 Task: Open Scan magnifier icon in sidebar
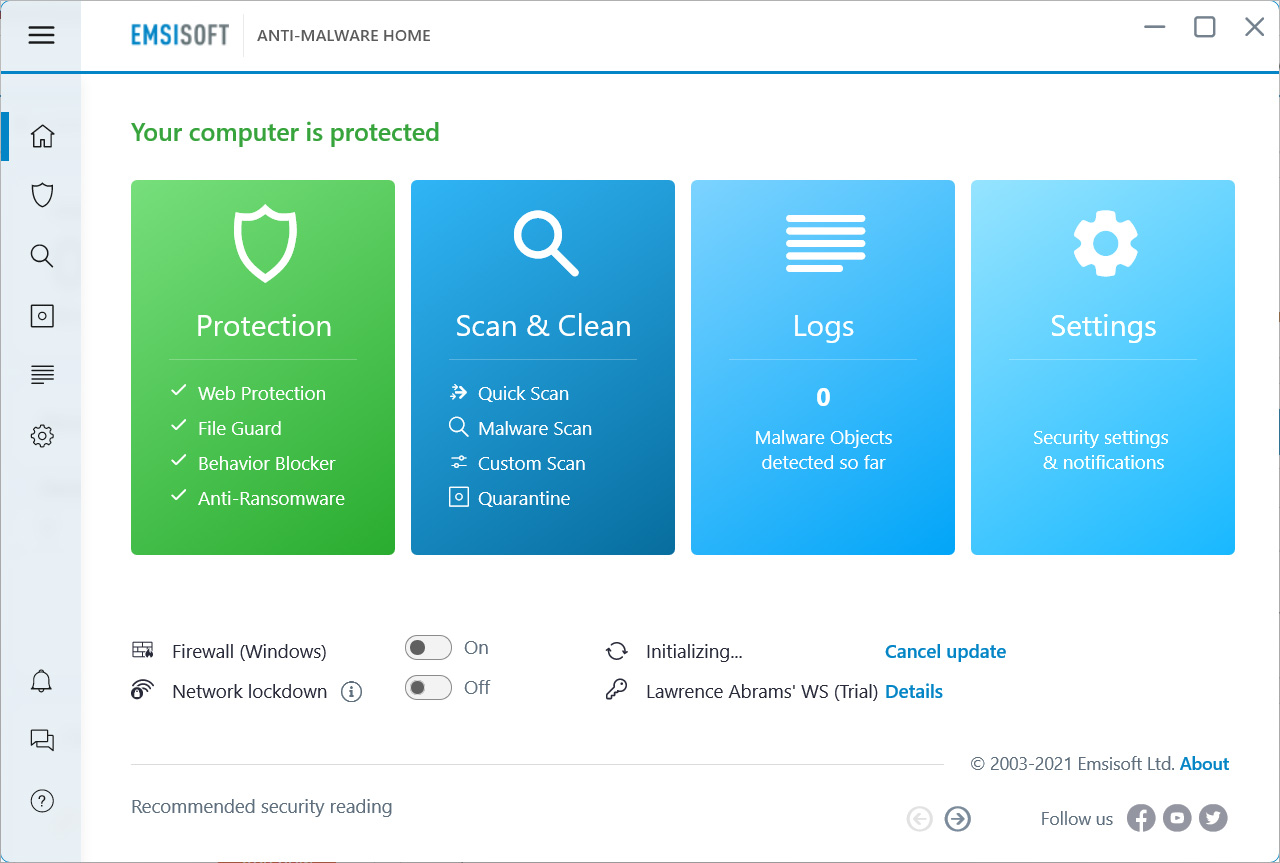coord(42,256)
